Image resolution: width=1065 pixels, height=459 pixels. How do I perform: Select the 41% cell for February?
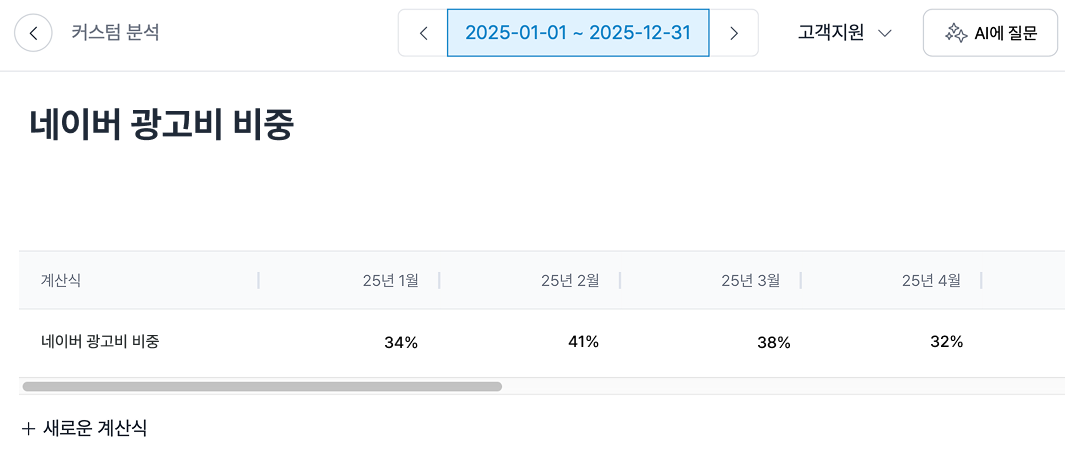click(583, 342)
